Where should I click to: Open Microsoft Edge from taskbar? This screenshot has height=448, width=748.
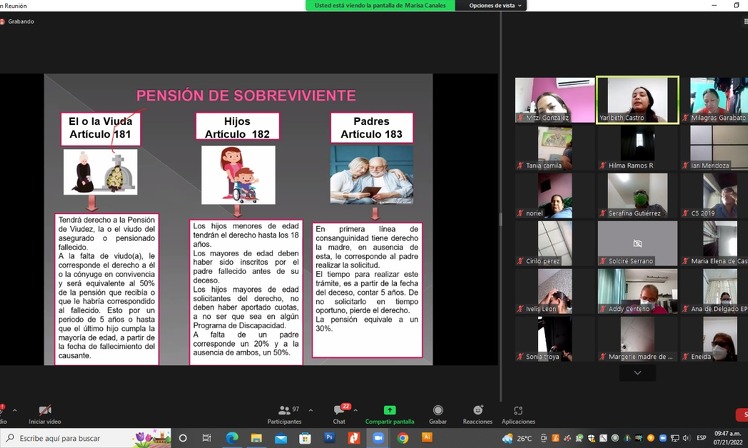point(232,438)
